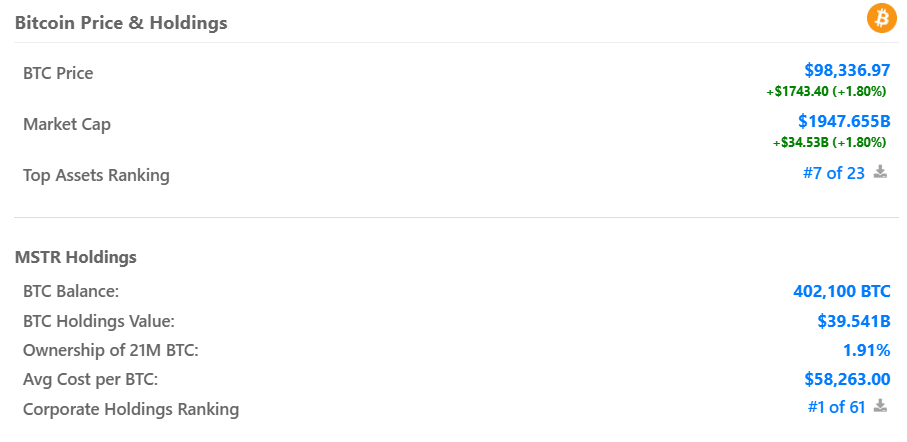
Task: Click the Avg Cost per BTC label
Action: [90, 380]
